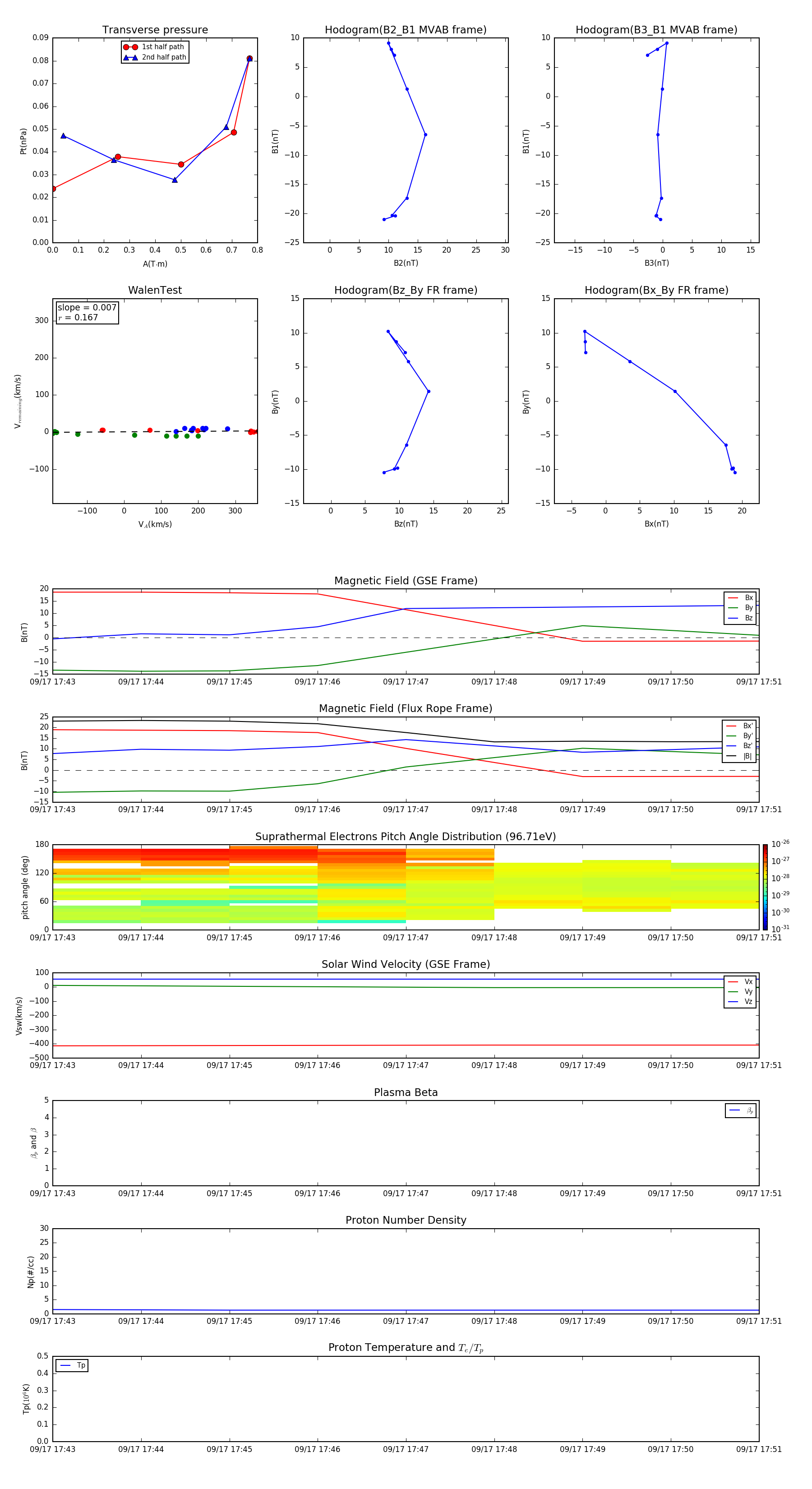Image resolution: width=812 pixels, height=1489 pixels.
Task: Select the '2nd half path' legend entry
Action: click(x=154, y=57)
